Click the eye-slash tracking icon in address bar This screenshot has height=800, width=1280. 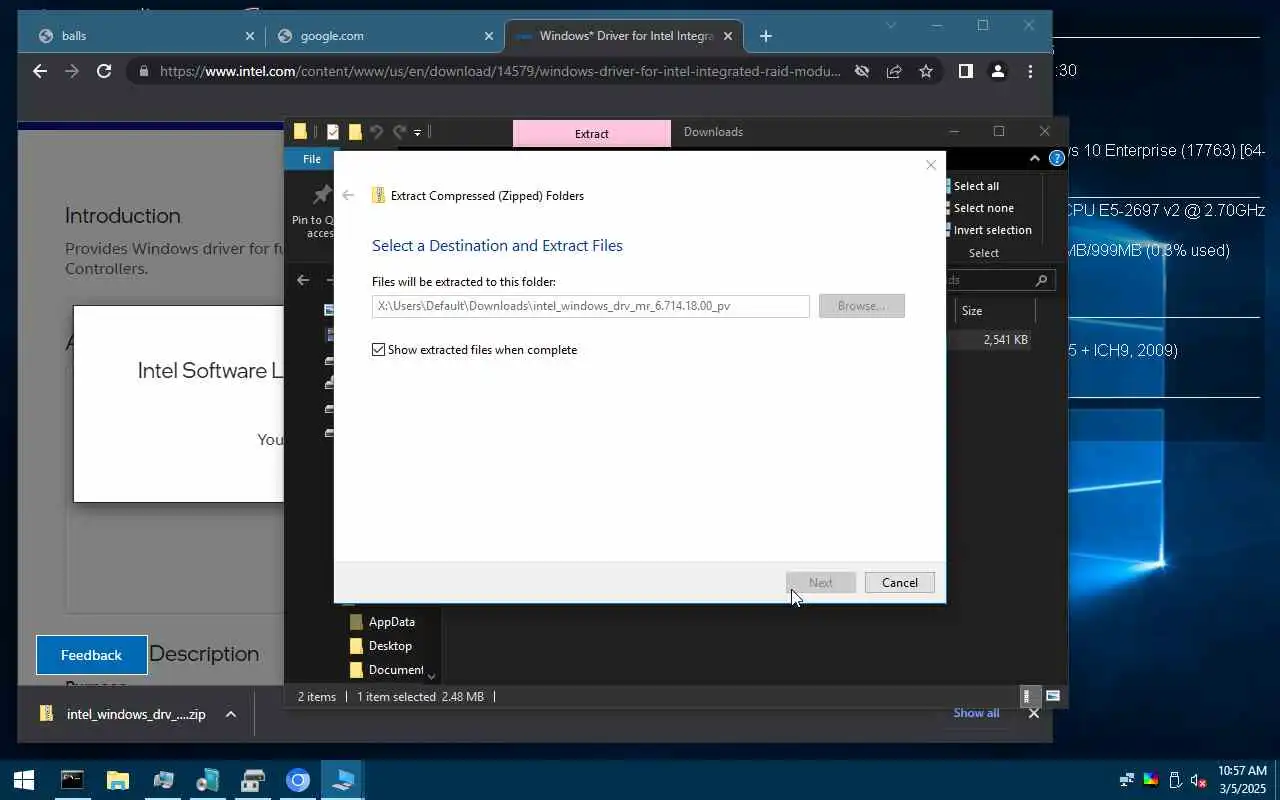(x=862, y=71)
